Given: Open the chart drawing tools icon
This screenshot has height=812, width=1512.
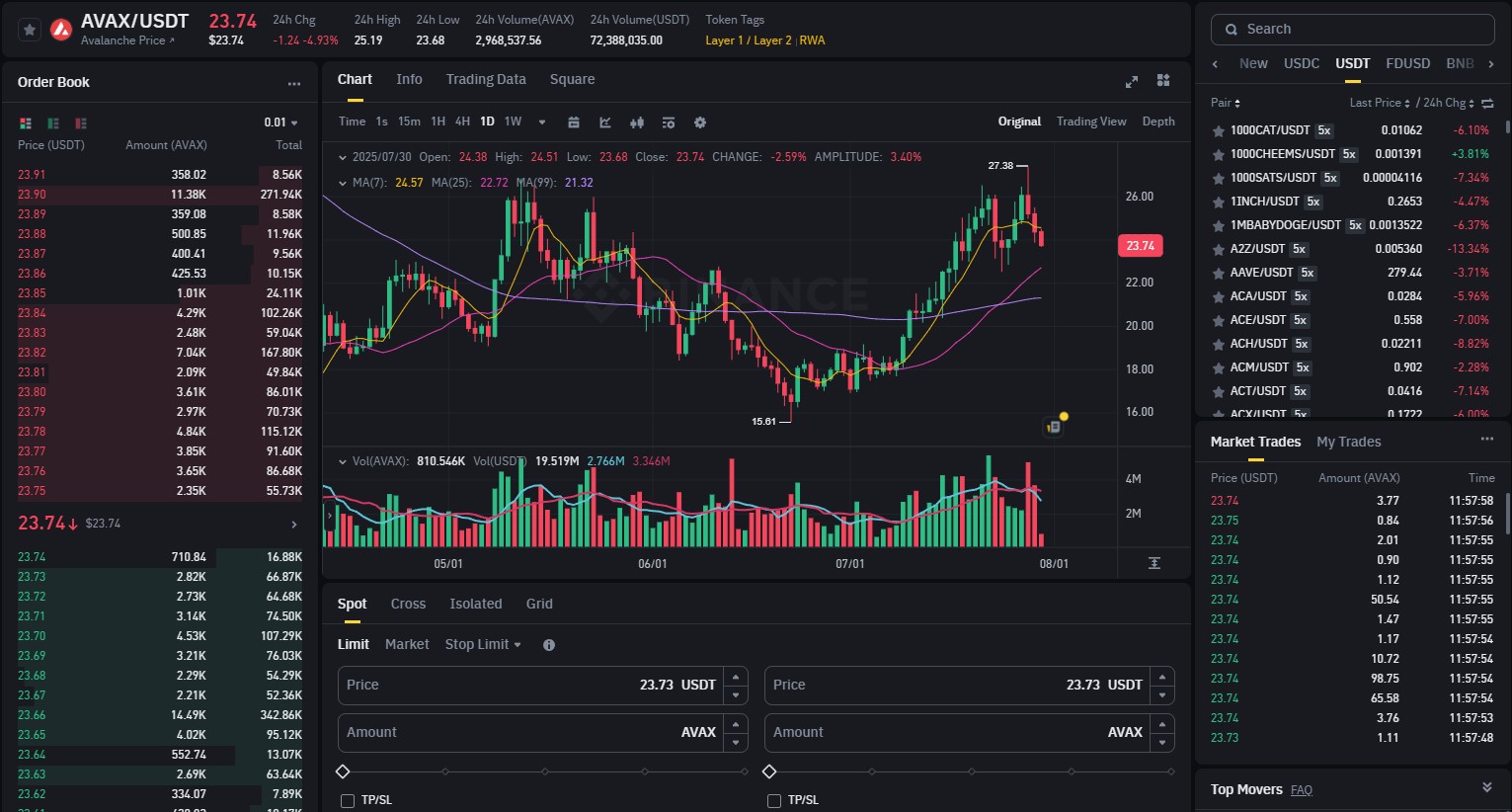Looking at the screenshot, I should pos(604,122).
